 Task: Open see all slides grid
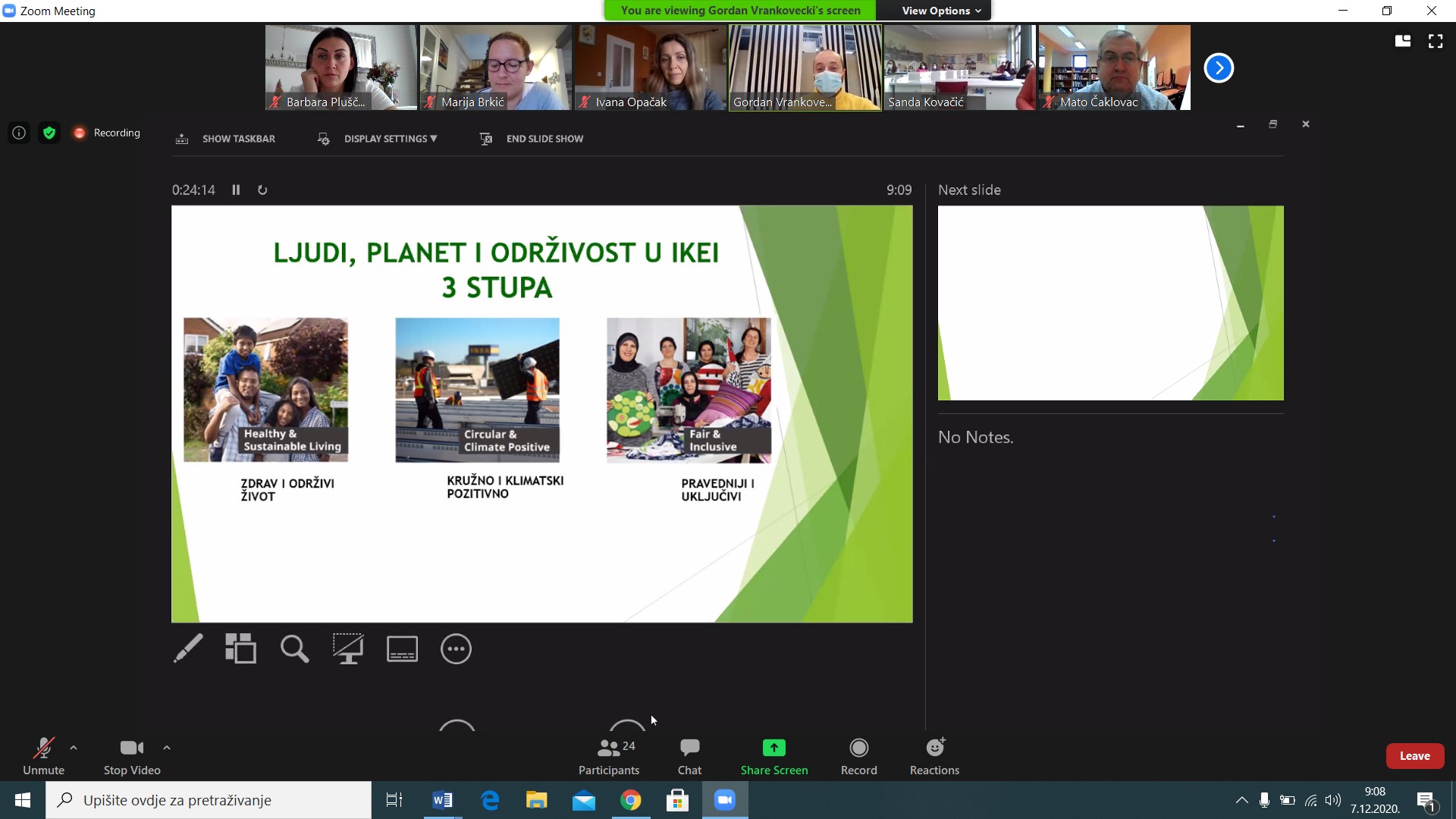tap(240, 648)
